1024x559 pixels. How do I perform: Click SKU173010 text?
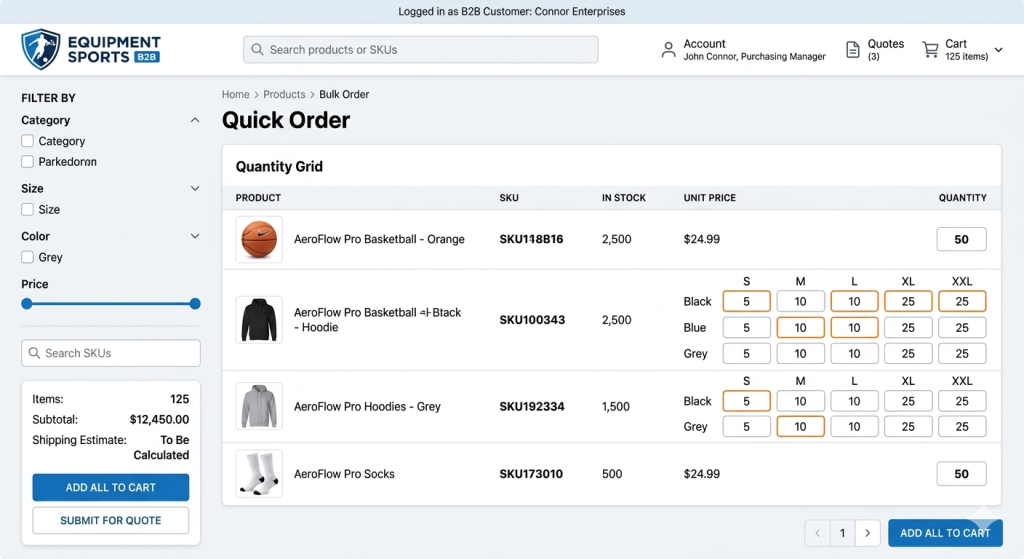(531, 473)
